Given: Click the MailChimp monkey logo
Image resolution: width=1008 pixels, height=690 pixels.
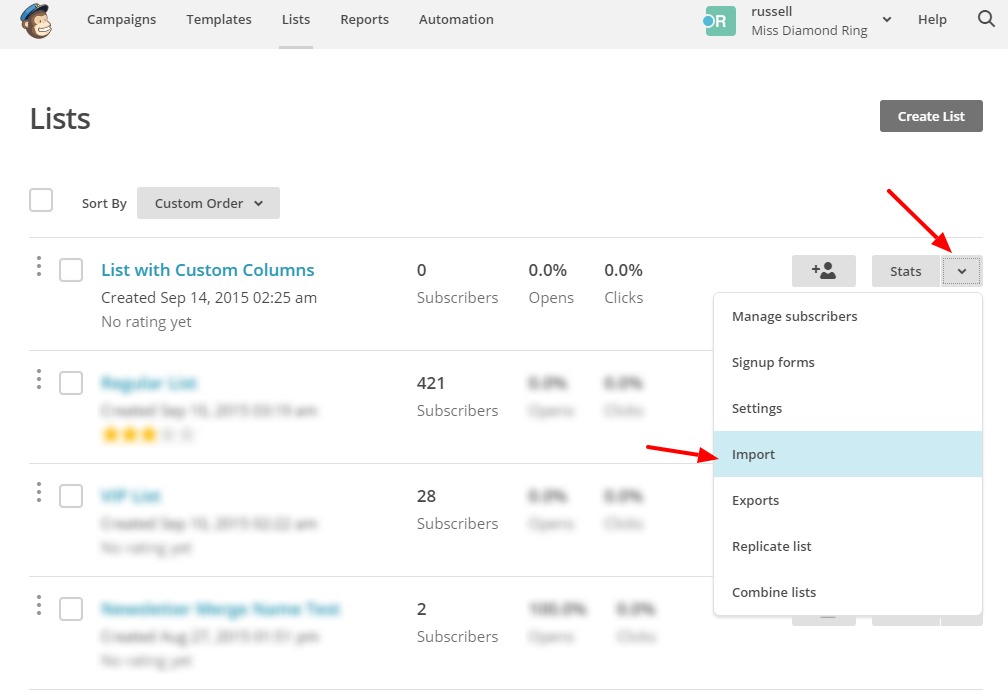Looking at the screenshot, I should click(36, 20).
